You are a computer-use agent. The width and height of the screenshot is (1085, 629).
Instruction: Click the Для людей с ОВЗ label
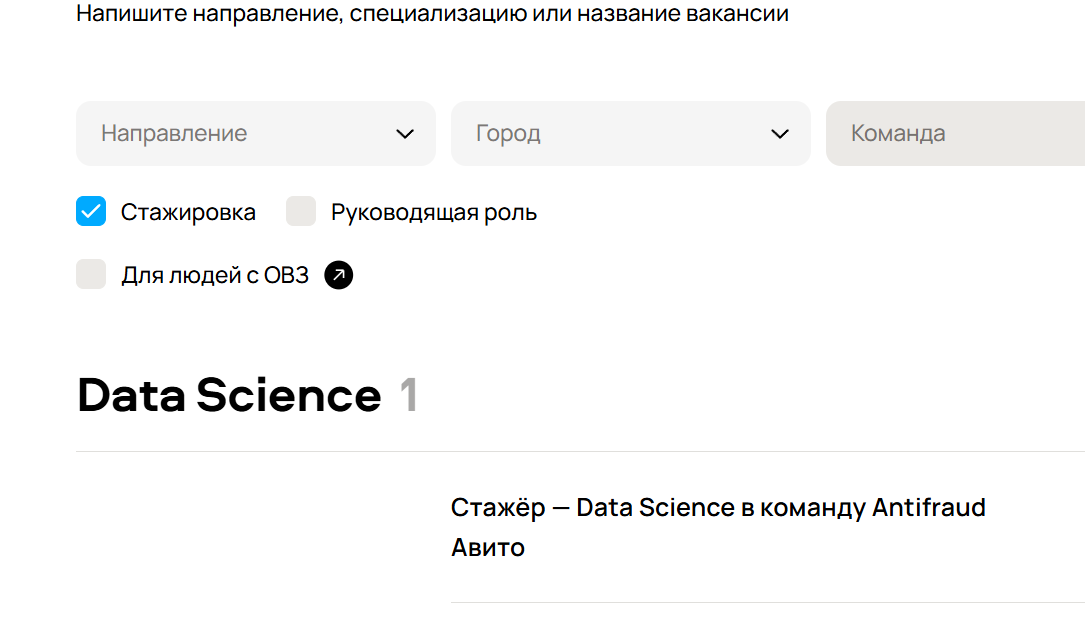[215, 275]
